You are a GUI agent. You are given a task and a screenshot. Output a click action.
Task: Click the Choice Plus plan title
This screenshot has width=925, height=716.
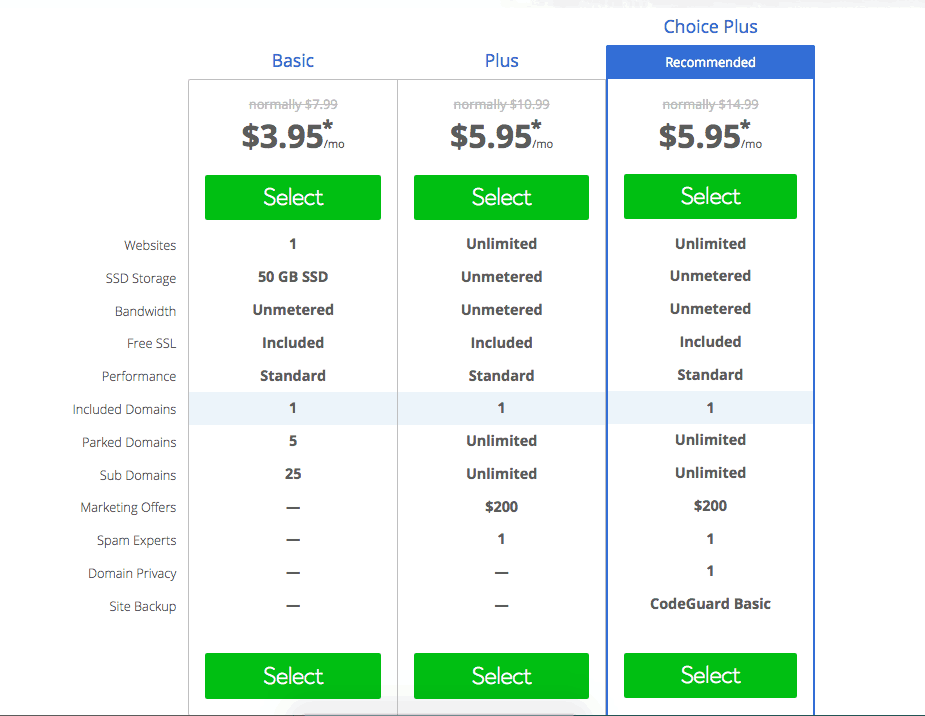pyautogui.click(x=710, y=27)
